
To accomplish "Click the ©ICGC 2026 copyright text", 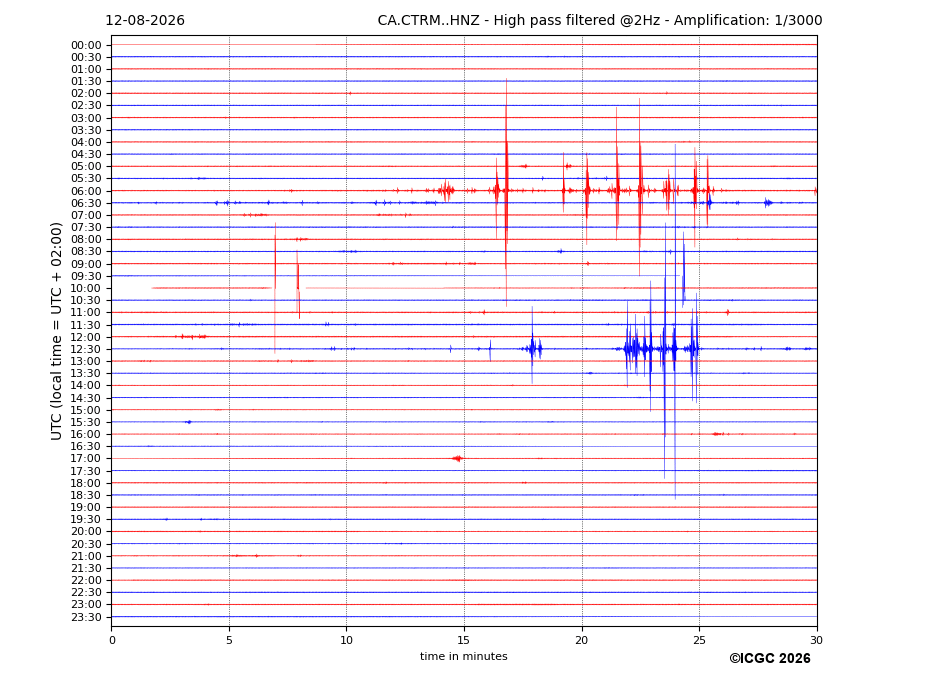I will pos(770,659).
